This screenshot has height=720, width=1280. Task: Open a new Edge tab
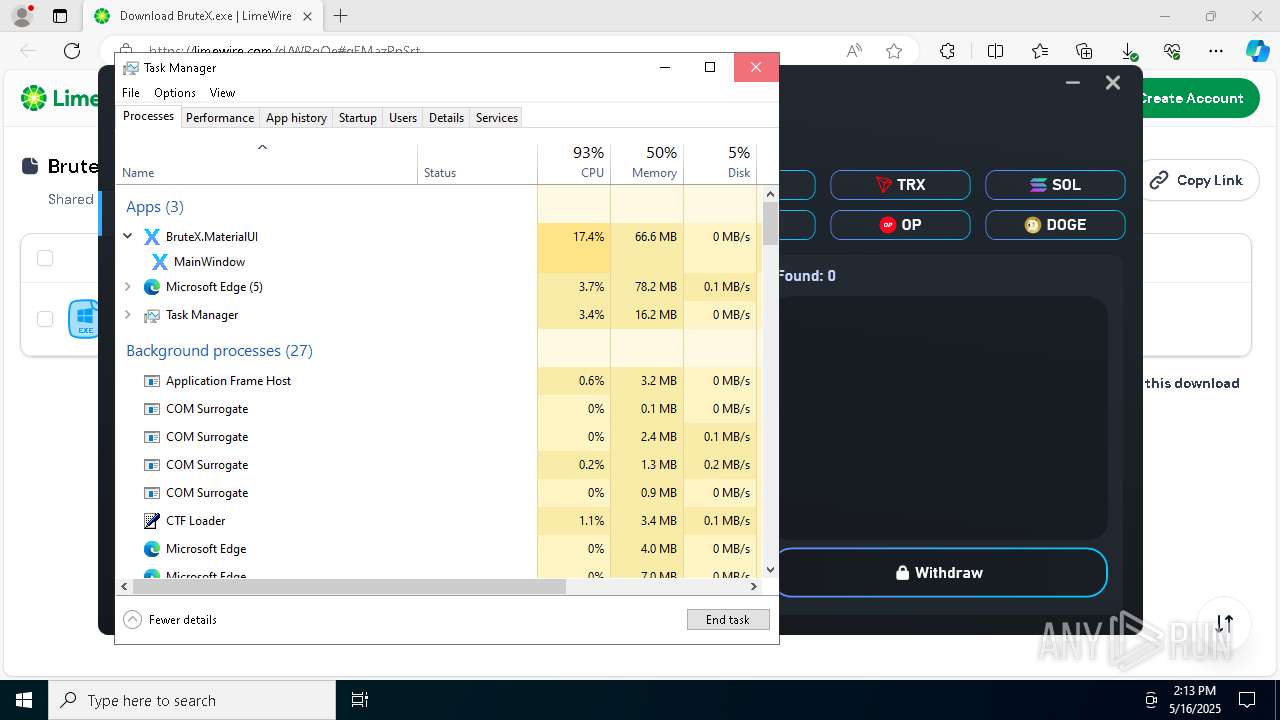click(341, 16)
